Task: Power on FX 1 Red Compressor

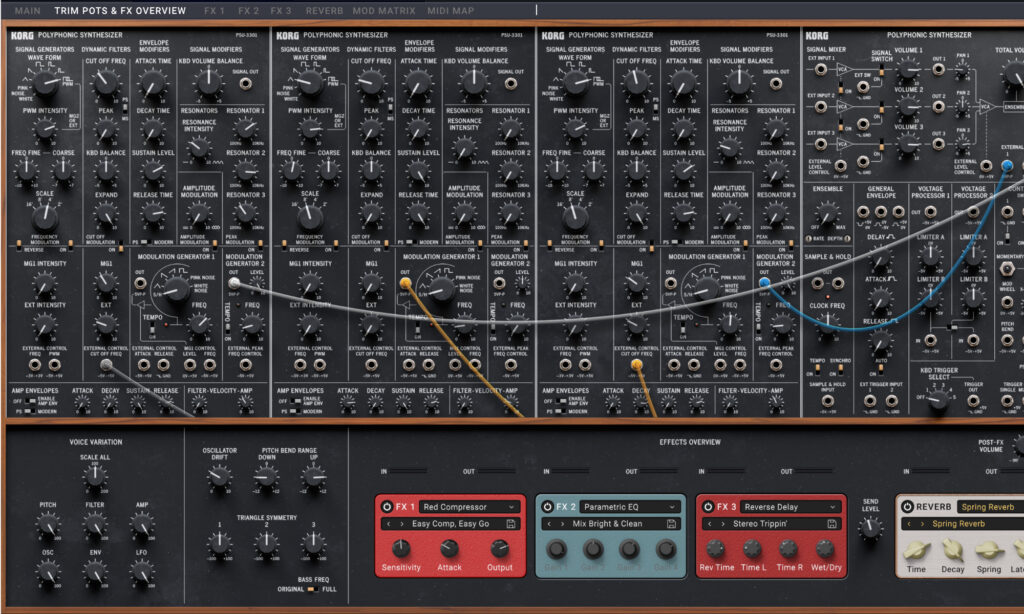Action: pos(385,507)
